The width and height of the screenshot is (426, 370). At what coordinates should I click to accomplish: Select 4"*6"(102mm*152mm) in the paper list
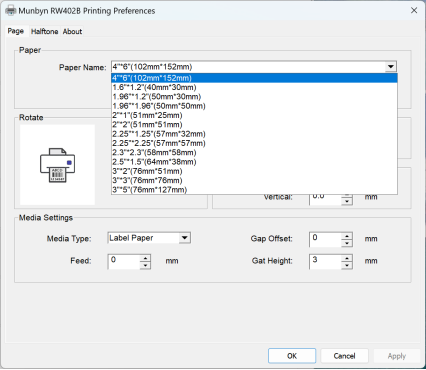pyautogui.click(x=254, y=78)
